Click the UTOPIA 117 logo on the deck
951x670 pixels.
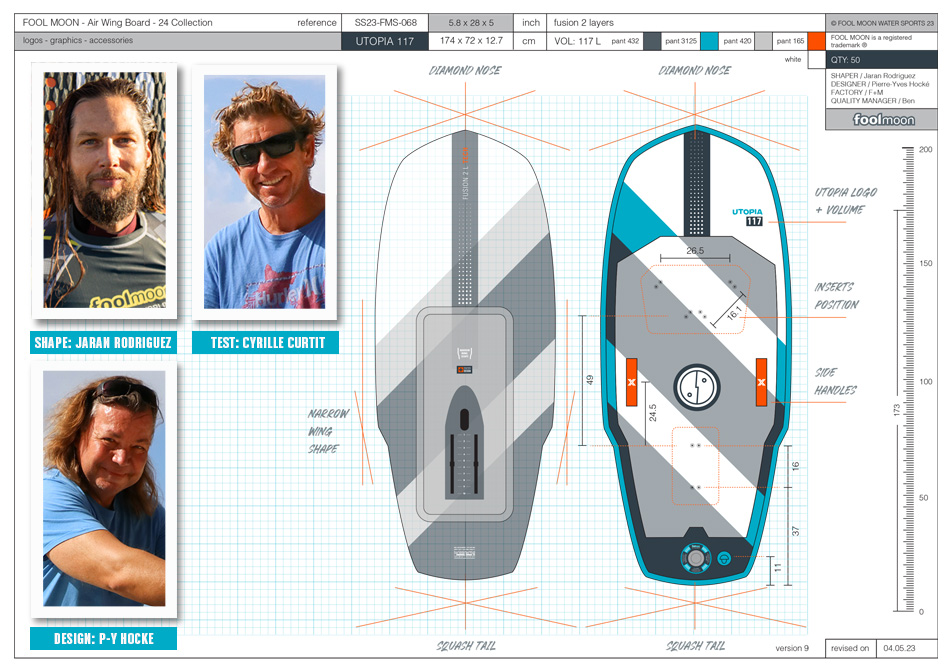pos(747,216)
